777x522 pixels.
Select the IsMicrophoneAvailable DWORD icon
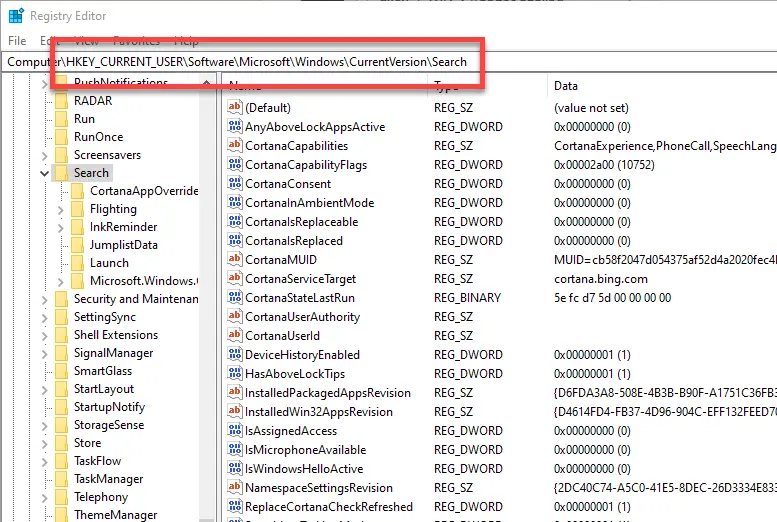click(x=234, y=449)
